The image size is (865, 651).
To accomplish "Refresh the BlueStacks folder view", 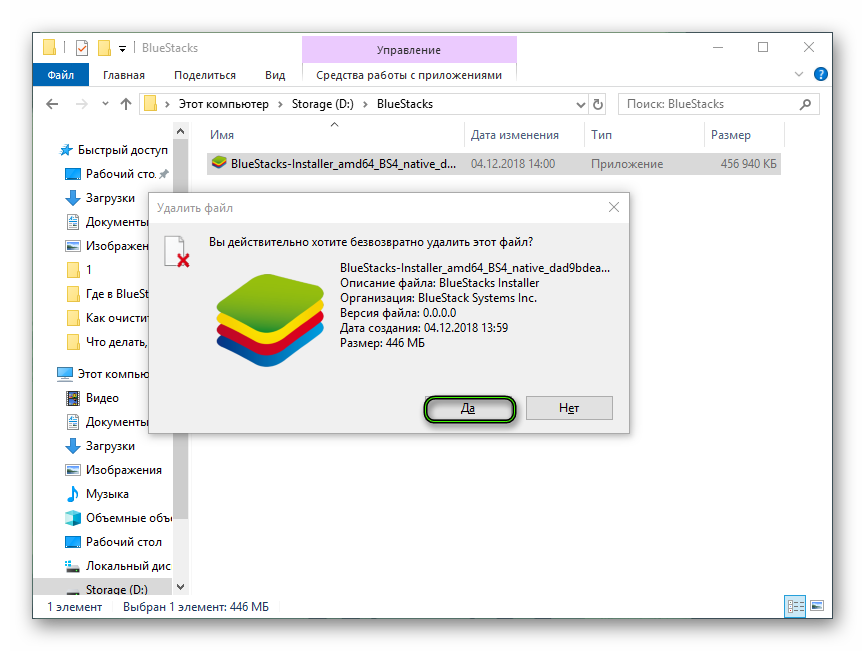I will click(597, 104).
